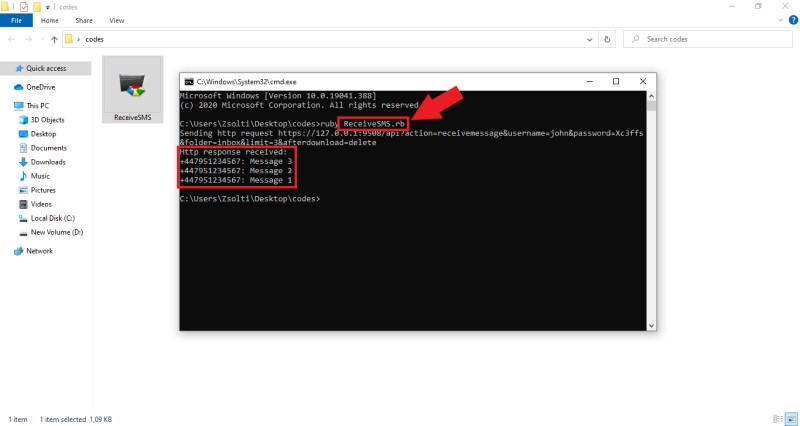The height and width of the screenshot is (426, 800).
Task: Select Local Disk (C:) drive
Action: click(53, 218)
